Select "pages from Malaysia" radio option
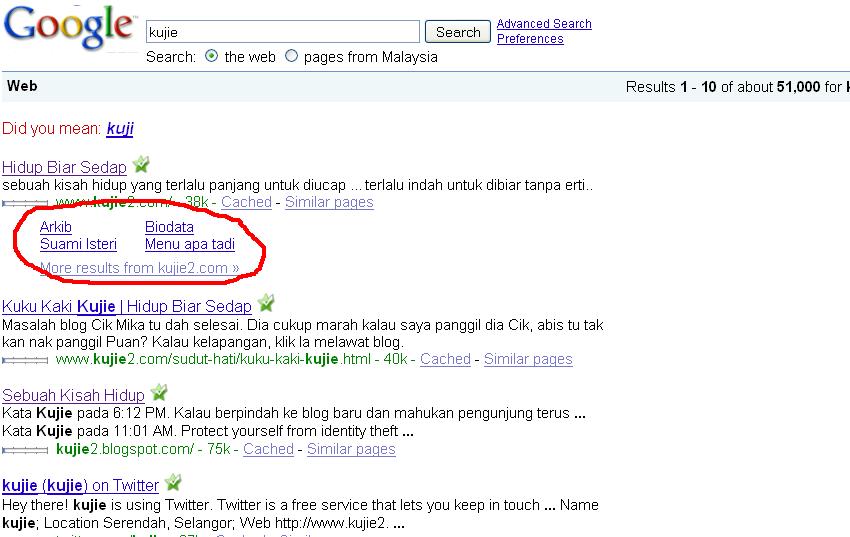 point(292,57)
